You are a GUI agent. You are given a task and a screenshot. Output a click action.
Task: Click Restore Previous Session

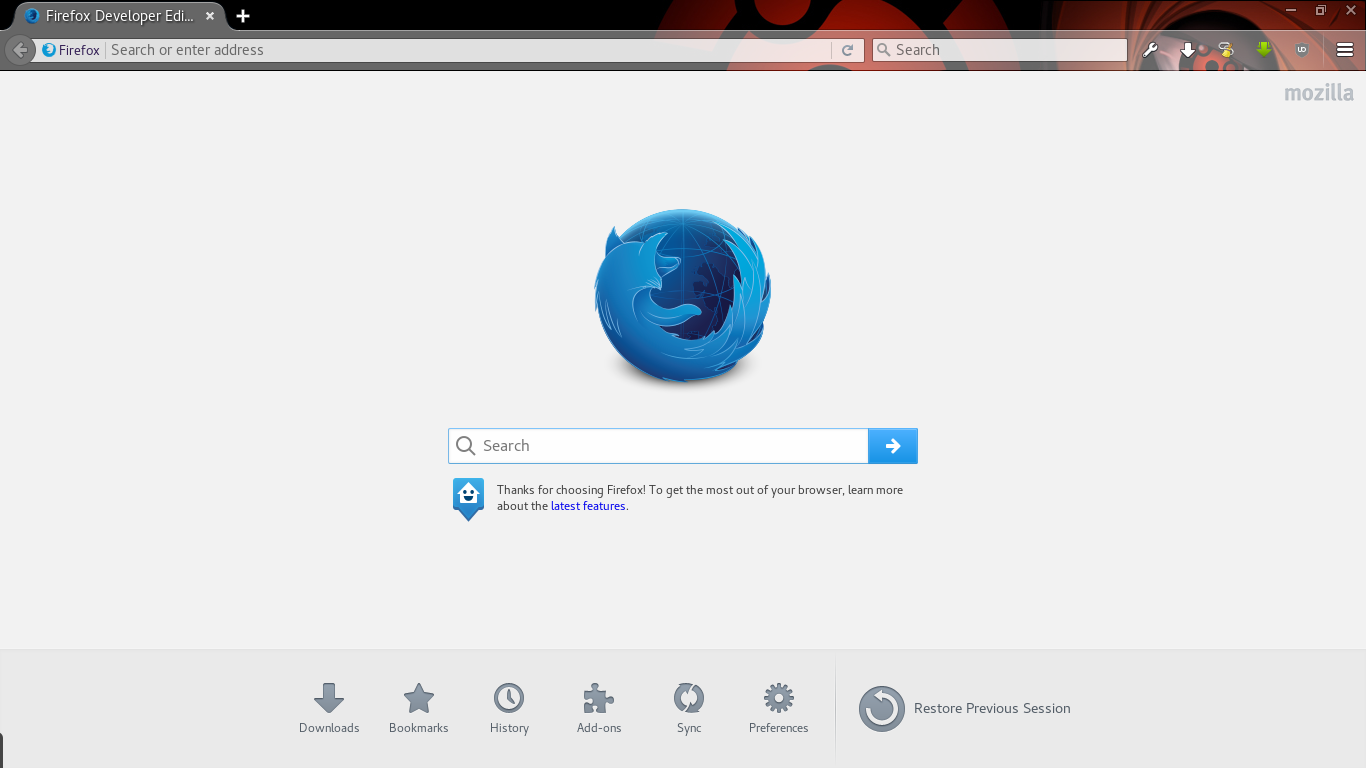click(965, 708)
